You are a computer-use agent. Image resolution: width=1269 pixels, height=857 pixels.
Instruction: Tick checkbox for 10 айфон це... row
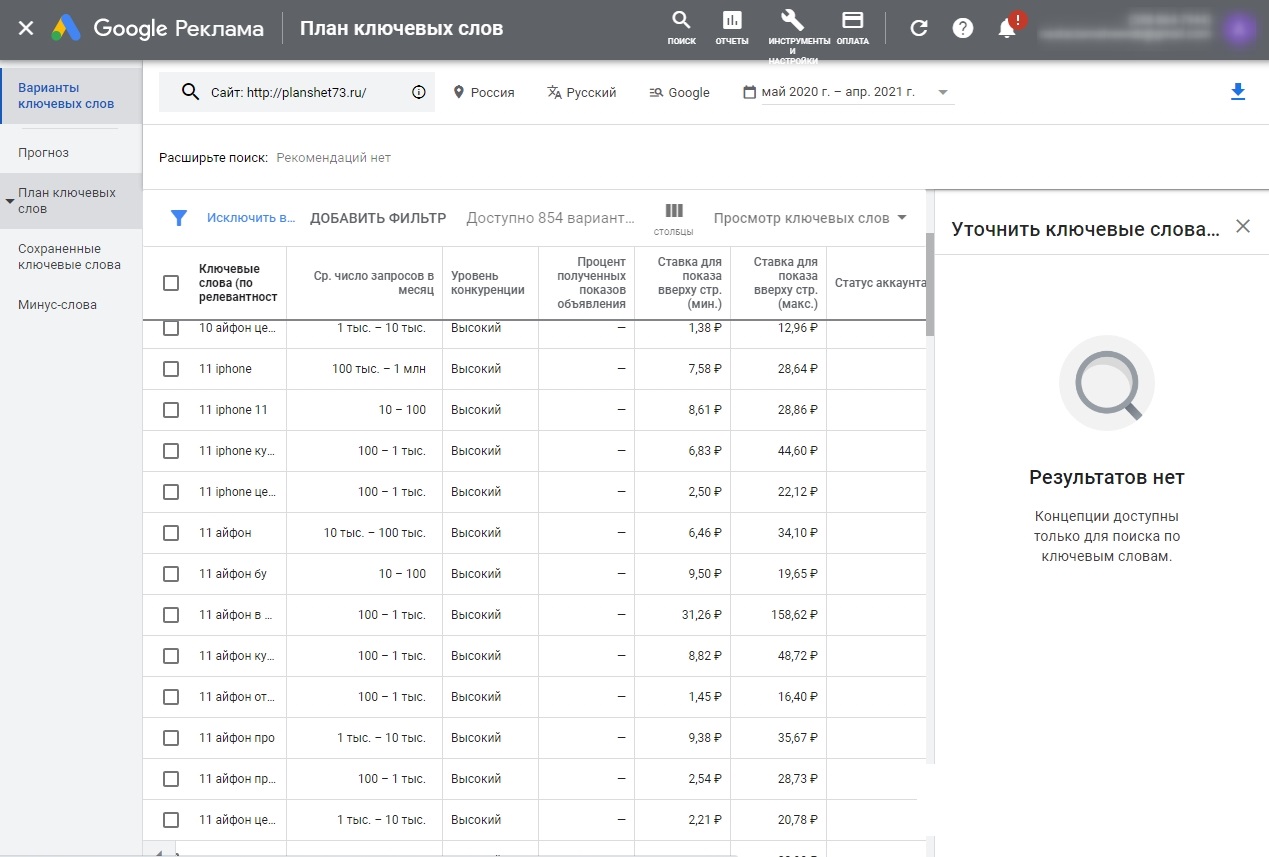(171, 328)
